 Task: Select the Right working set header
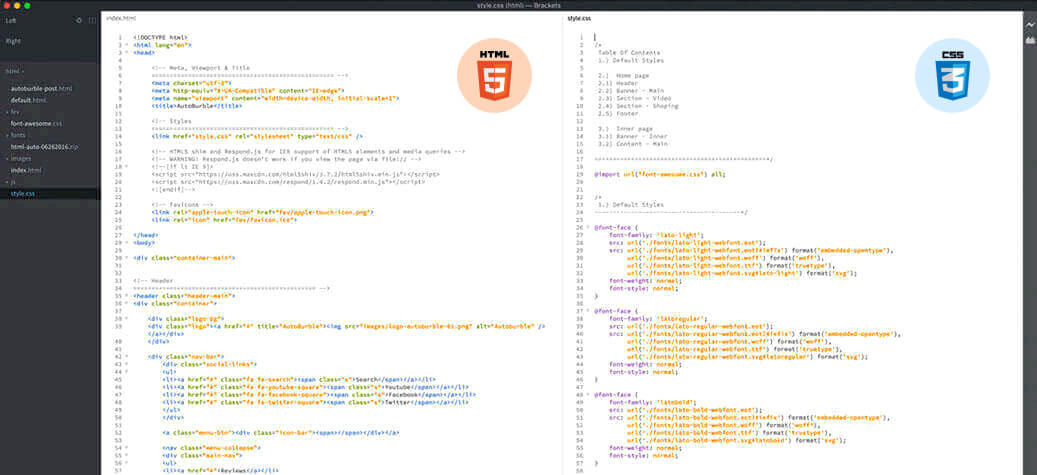click(13, 41)
